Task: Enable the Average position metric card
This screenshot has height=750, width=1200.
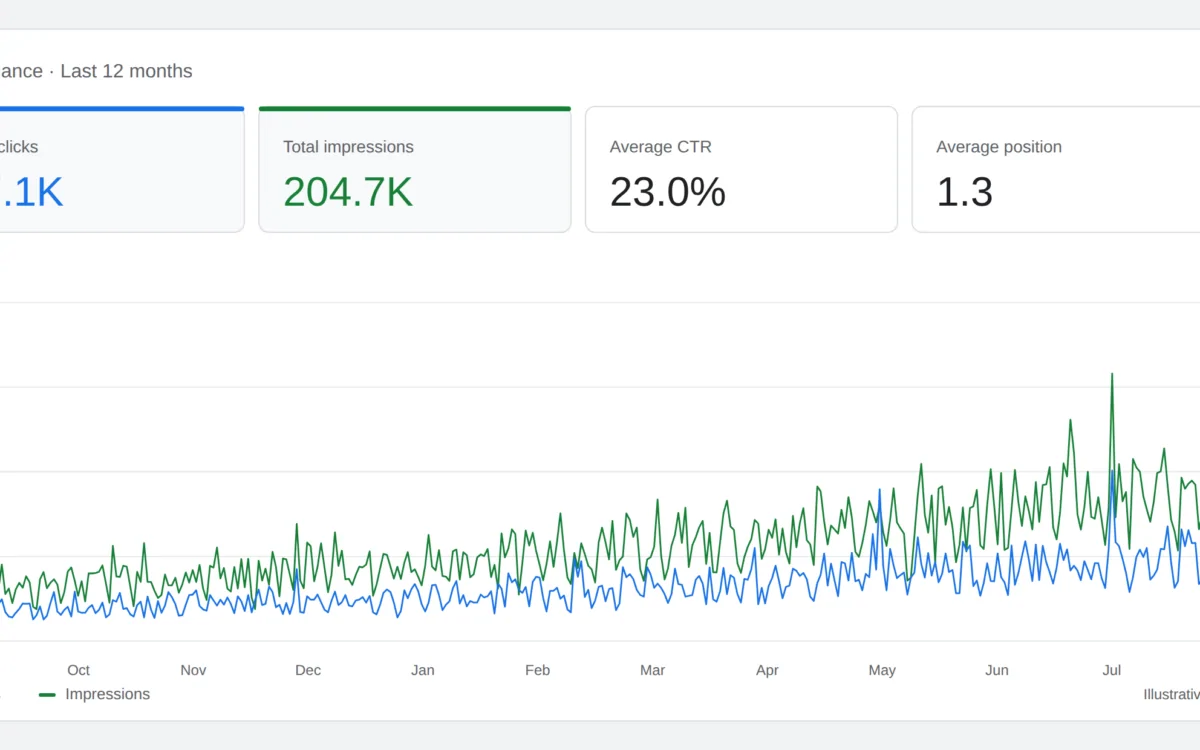Action: 1056,170
